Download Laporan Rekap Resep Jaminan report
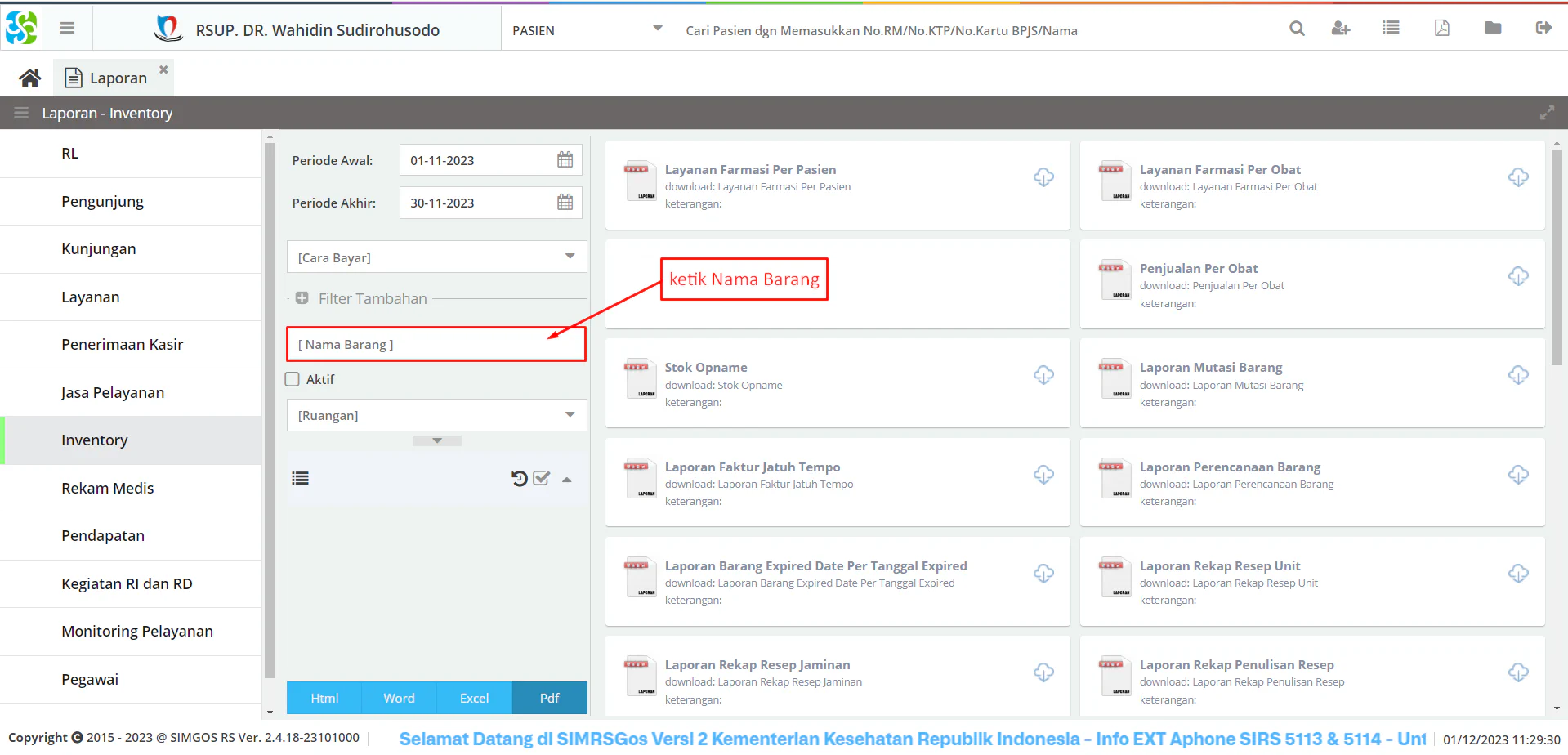Image resolution: width=1568 pixels, height=755 pixels. (x=1043, y=672)
